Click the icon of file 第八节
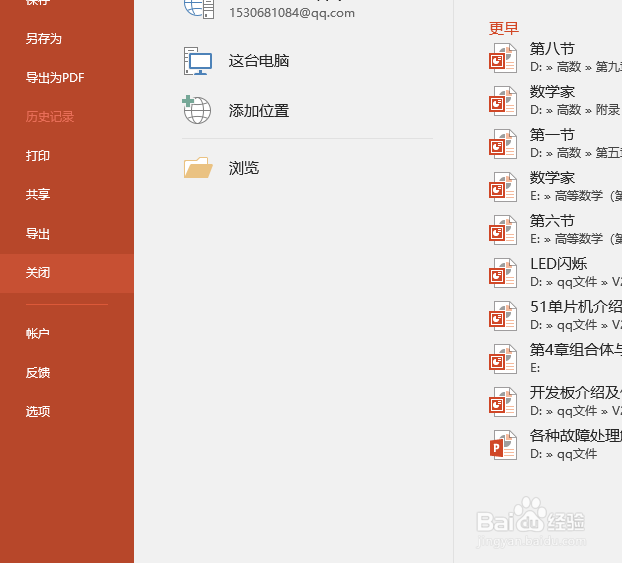Viewport: 622px width, 563px height. 503,58
